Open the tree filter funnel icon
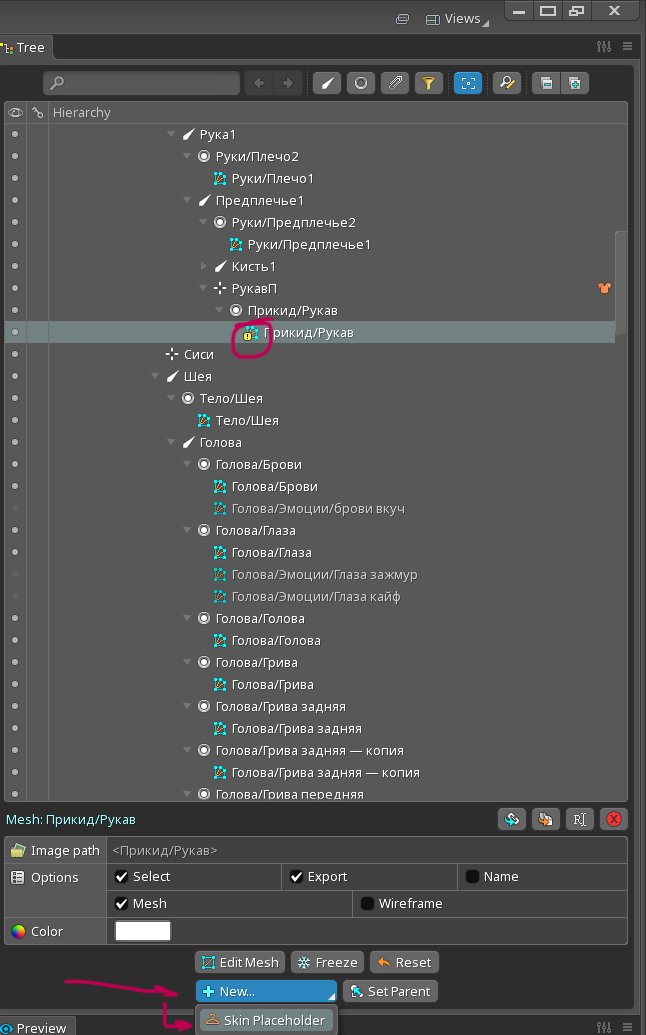The width and height of the screenshot is (646, 1035). 429,83
